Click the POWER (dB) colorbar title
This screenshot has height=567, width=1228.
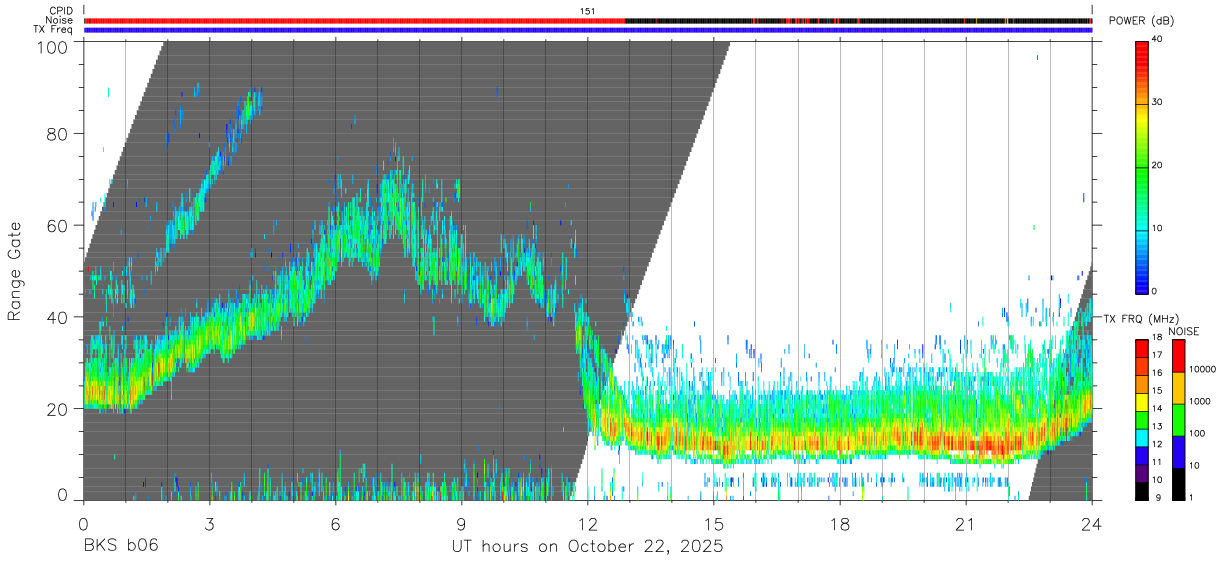pos(1143,21)
